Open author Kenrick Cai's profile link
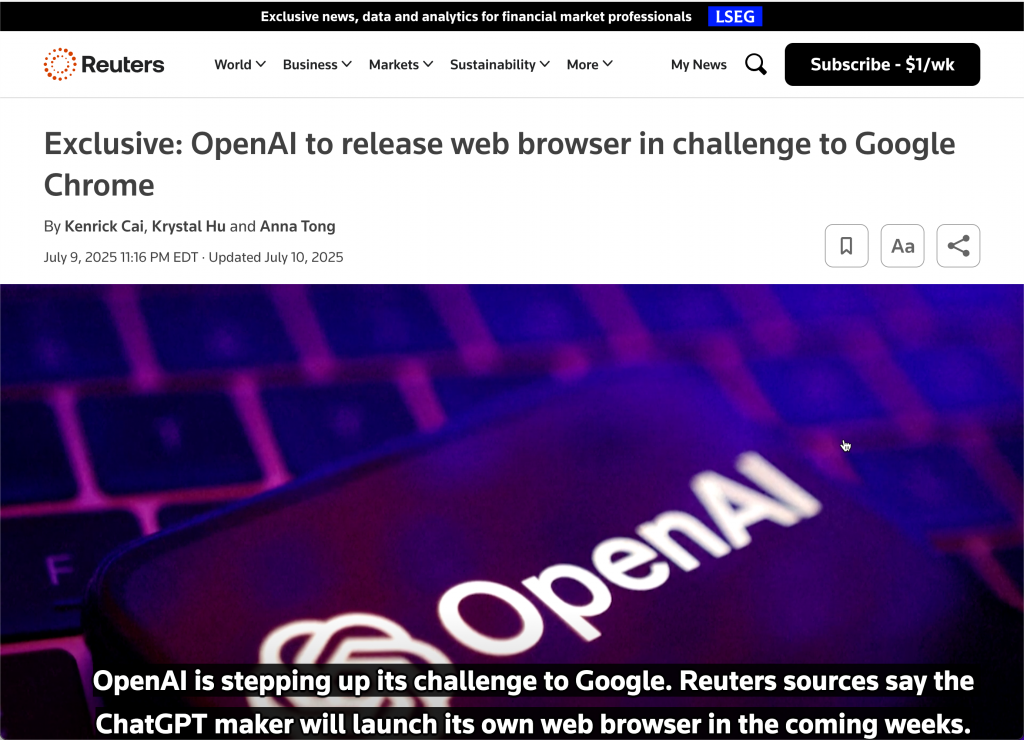This screenshot has width=1024, height=740. [x=104, y=226]
